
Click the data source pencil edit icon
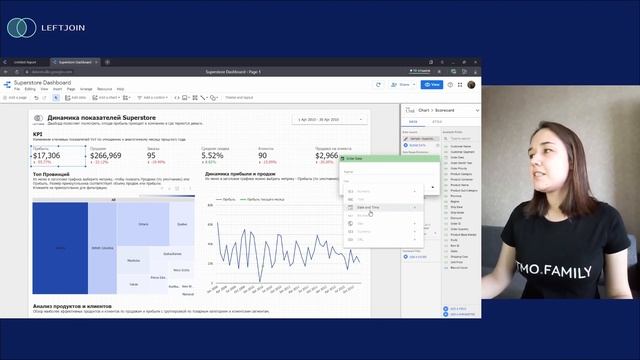pyautogui.click(x=406, y=139)
